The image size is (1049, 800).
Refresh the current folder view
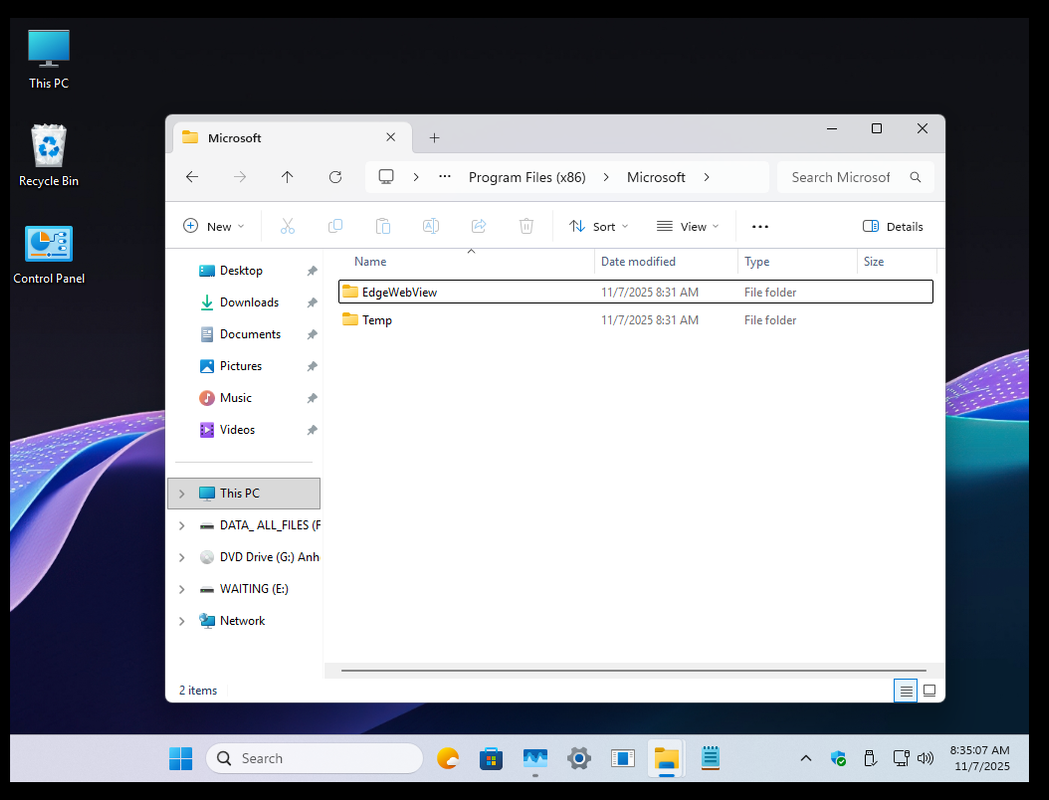pos(335,177)
